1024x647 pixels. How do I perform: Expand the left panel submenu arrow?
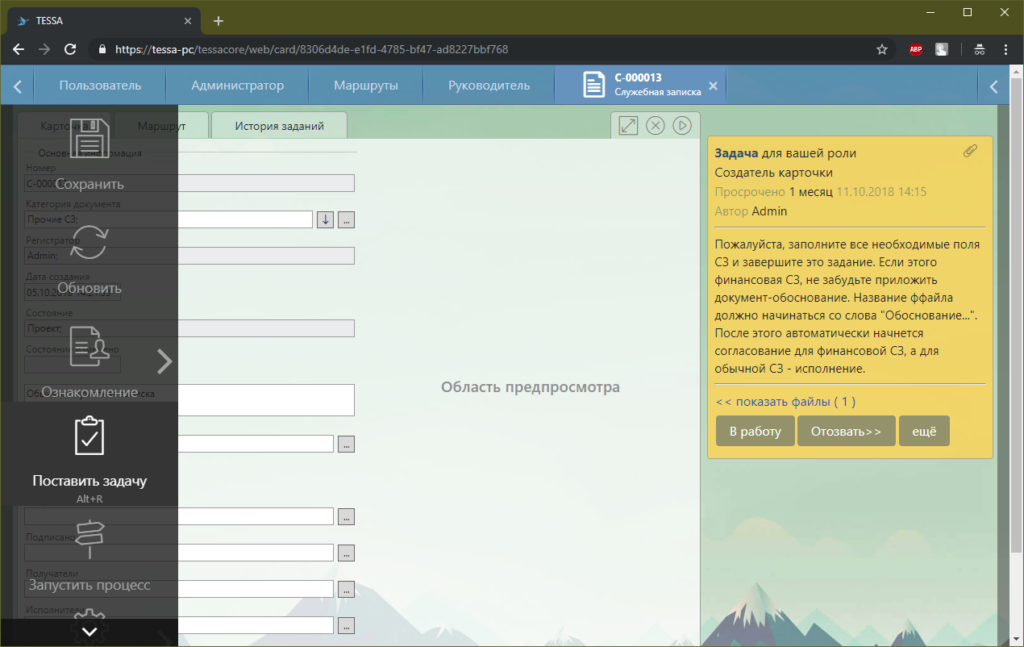click(x=165, y=361)
